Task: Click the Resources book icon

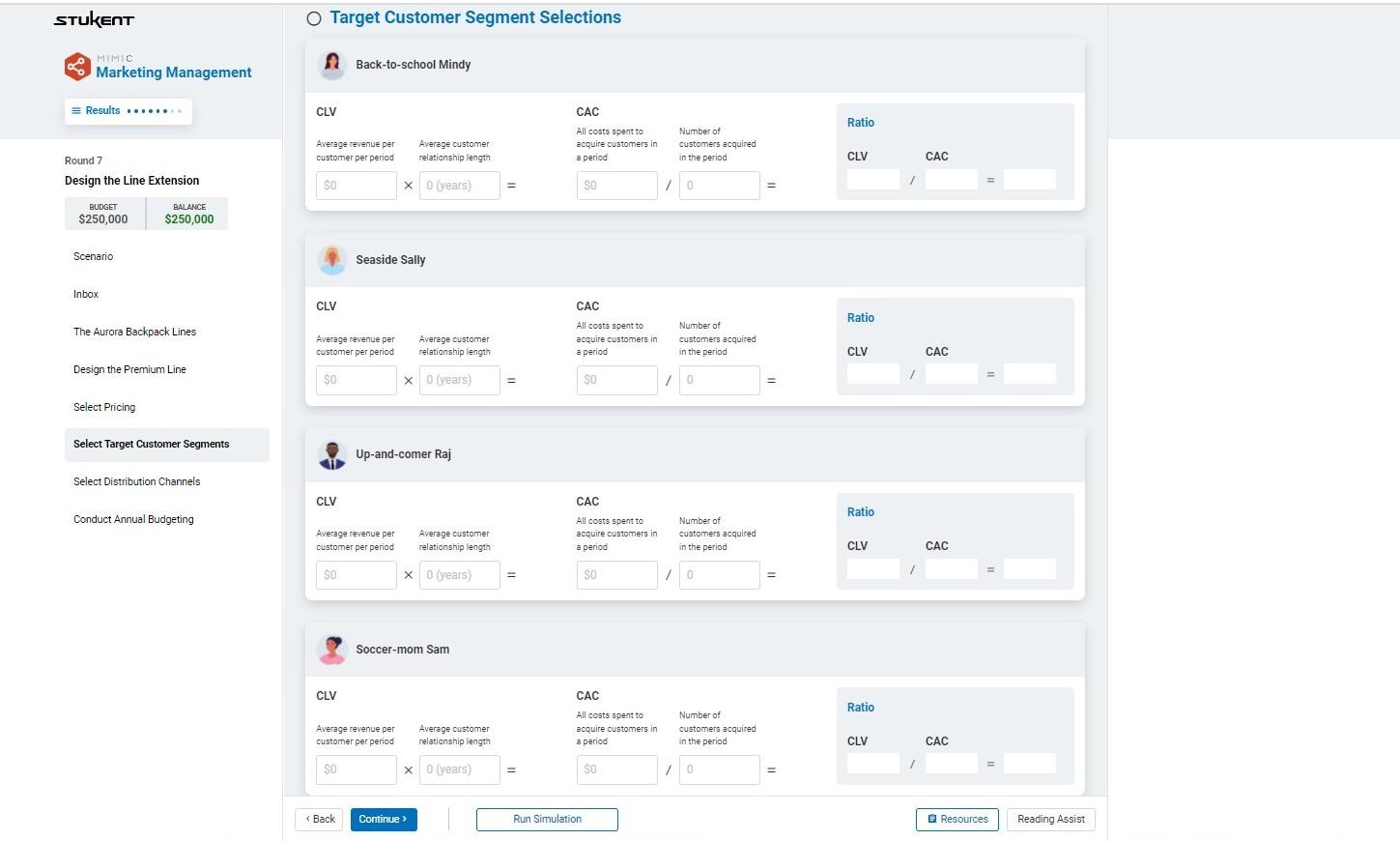Action: (932, 819)
